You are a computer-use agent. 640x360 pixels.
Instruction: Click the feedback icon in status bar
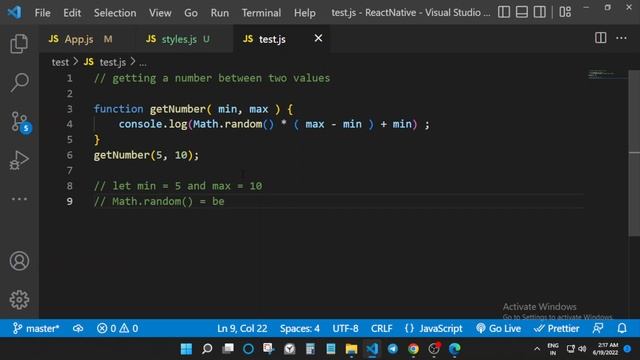[598, 329]
